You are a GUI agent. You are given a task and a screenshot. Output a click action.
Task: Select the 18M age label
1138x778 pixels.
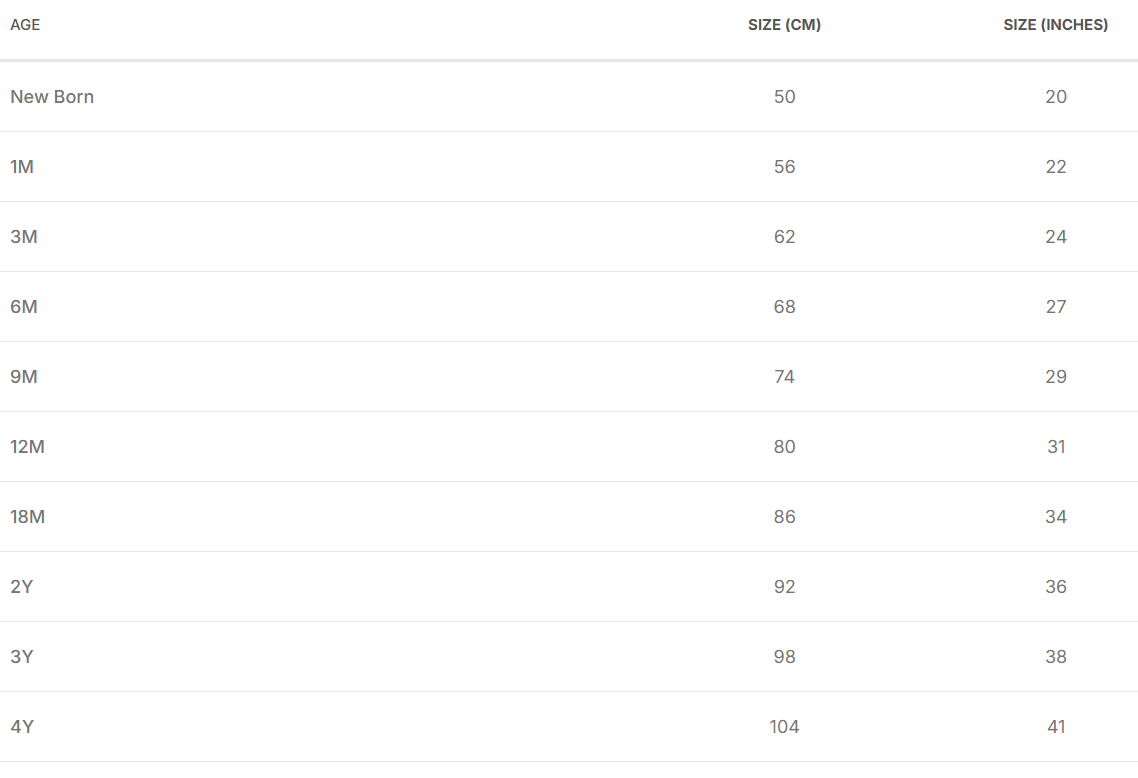(27, 517)
